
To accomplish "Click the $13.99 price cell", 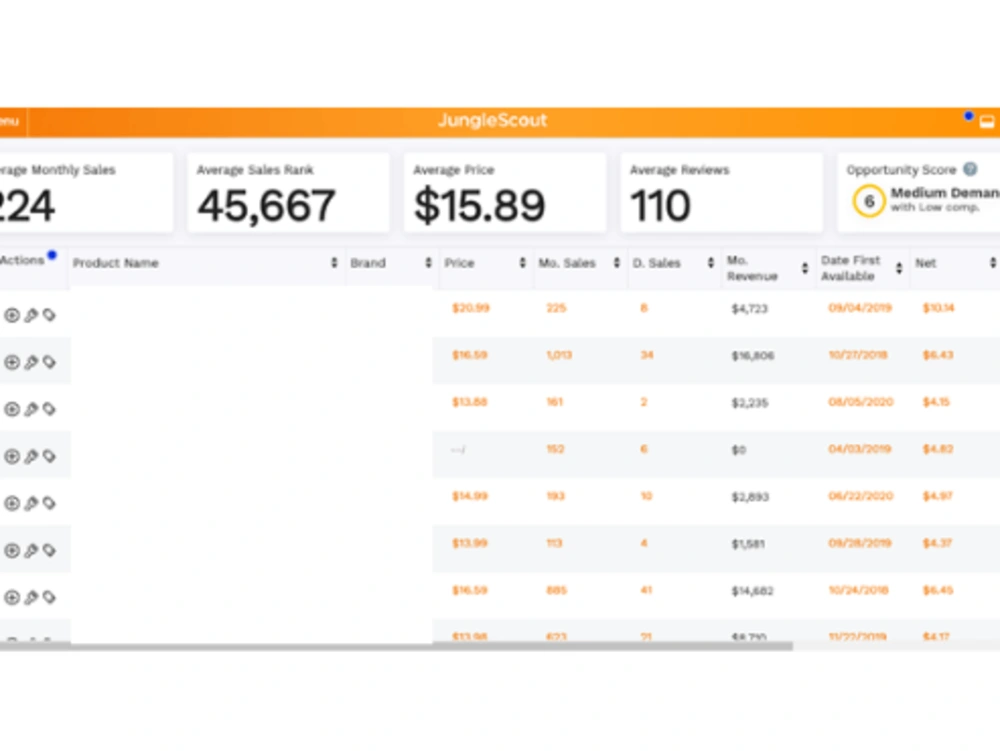I will (470, 543).
